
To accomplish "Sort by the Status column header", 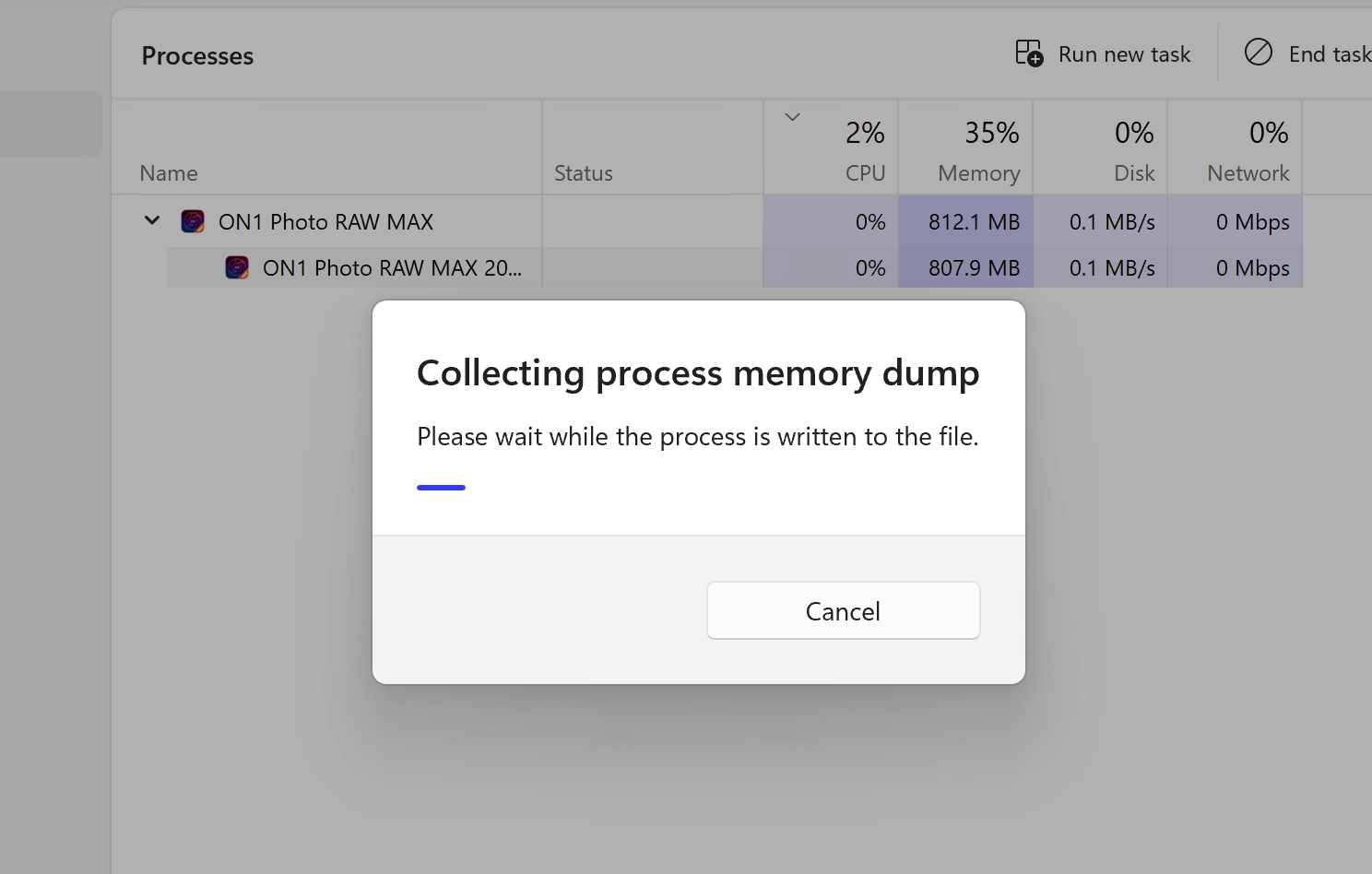I will [653, 148].
